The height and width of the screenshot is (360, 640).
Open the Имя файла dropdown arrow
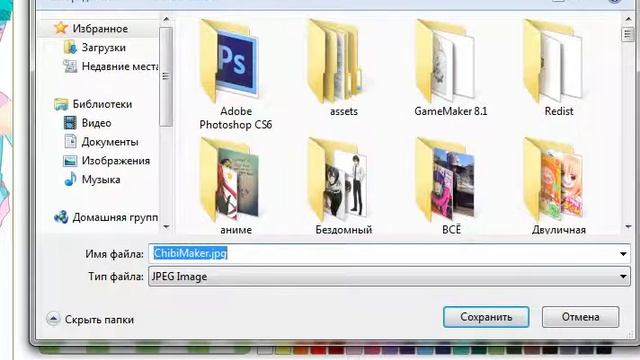(x=623, y=254)
